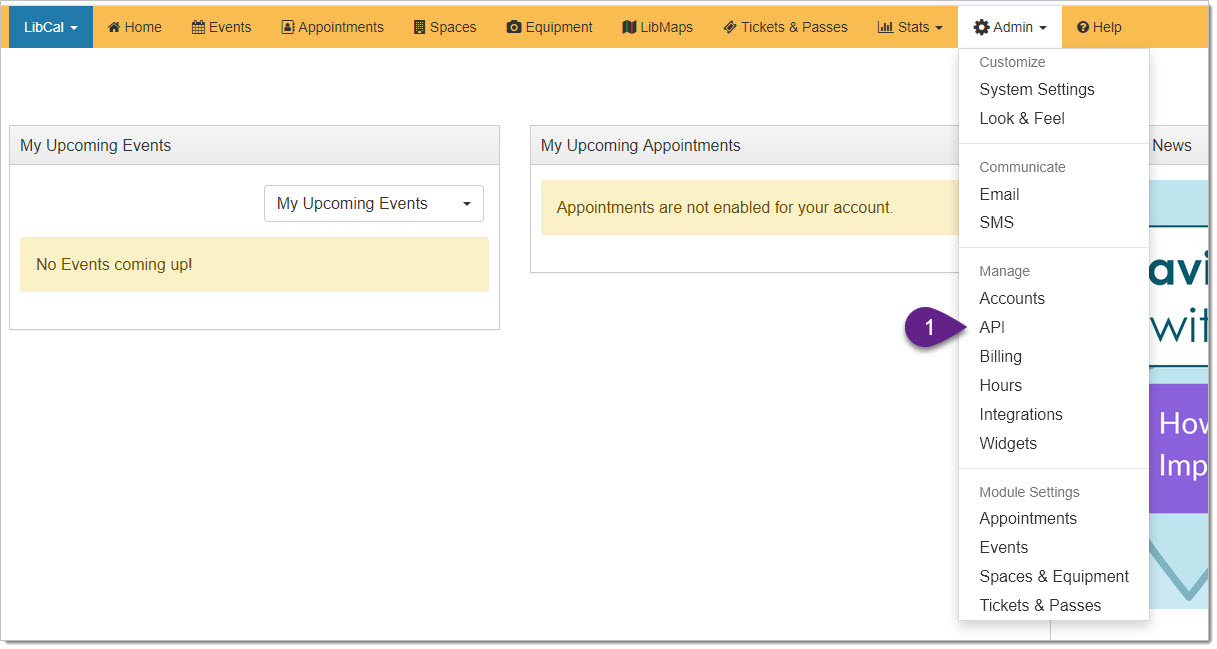Click the news banner image

point(1178,400)
